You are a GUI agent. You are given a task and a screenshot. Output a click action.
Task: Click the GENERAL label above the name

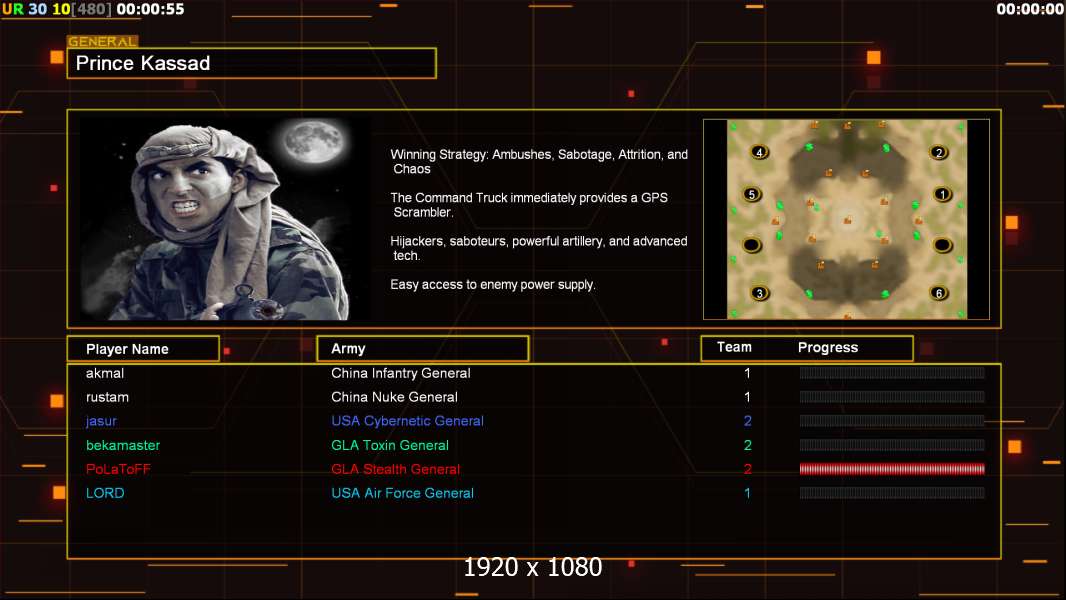103,41
